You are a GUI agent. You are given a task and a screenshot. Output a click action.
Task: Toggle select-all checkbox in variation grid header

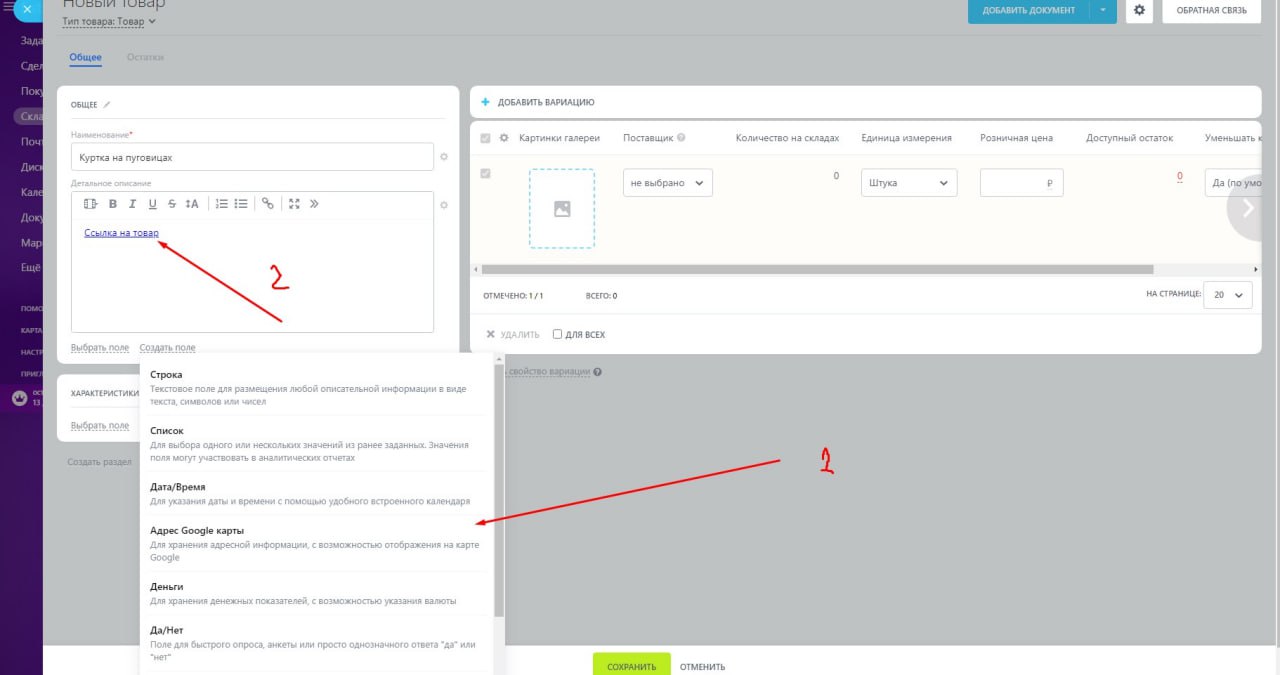tap(486, 138)
